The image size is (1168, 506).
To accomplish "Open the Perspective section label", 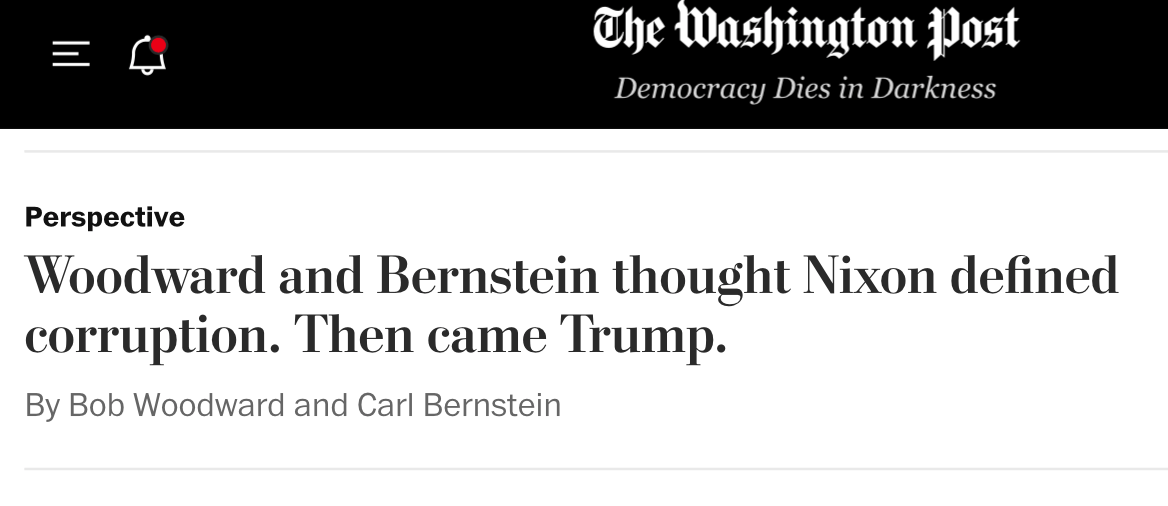I will (105, 217).
